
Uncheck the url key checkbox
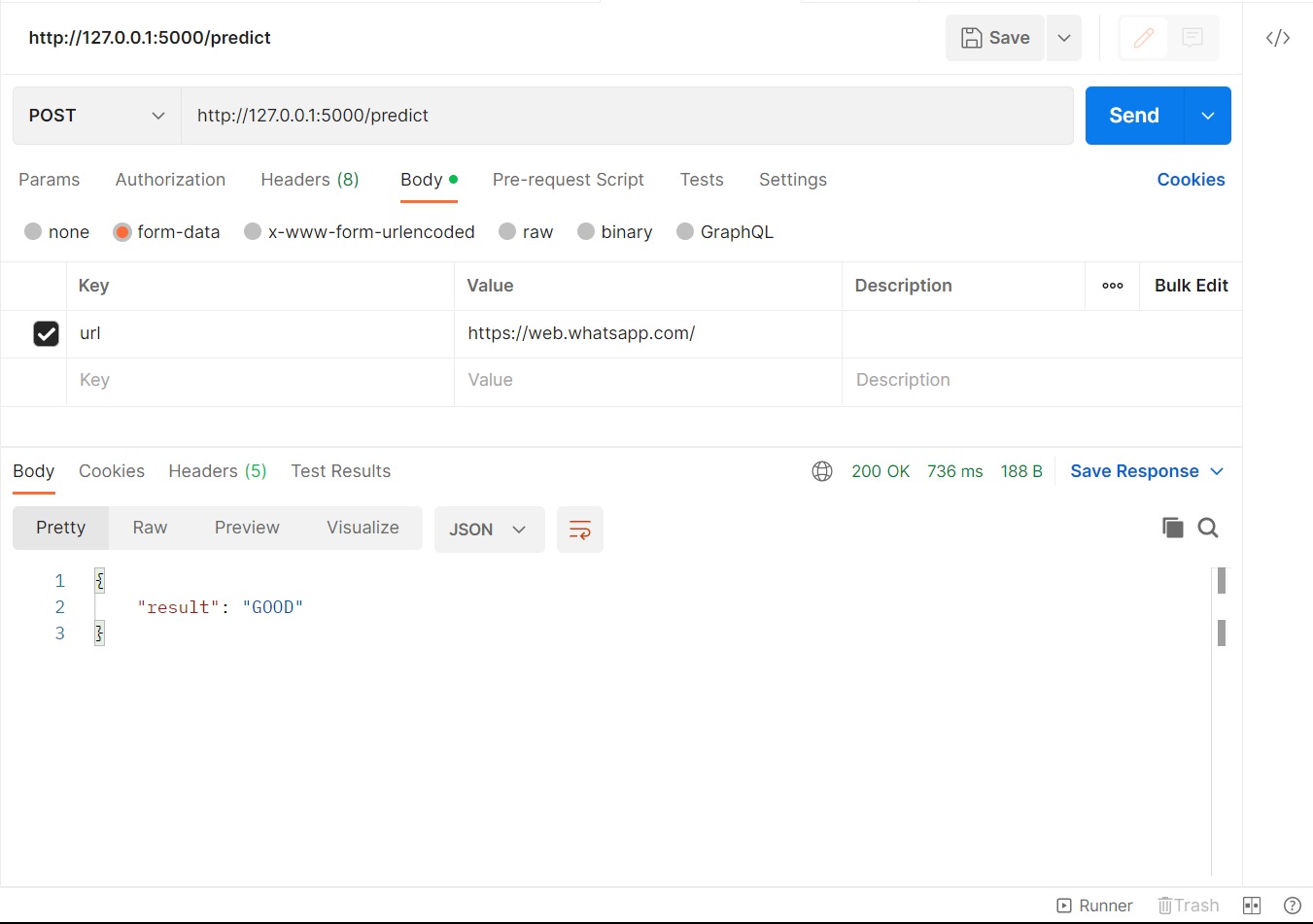(x=46, y=333)
